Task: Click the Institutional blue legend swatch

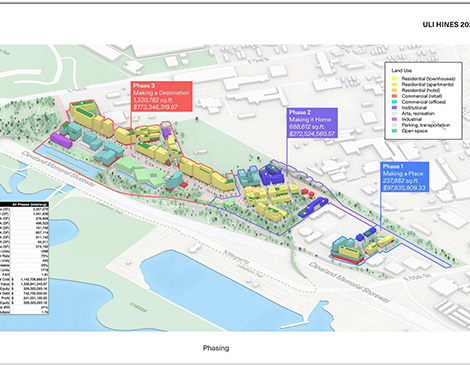Action: click(x=394, y=108)
